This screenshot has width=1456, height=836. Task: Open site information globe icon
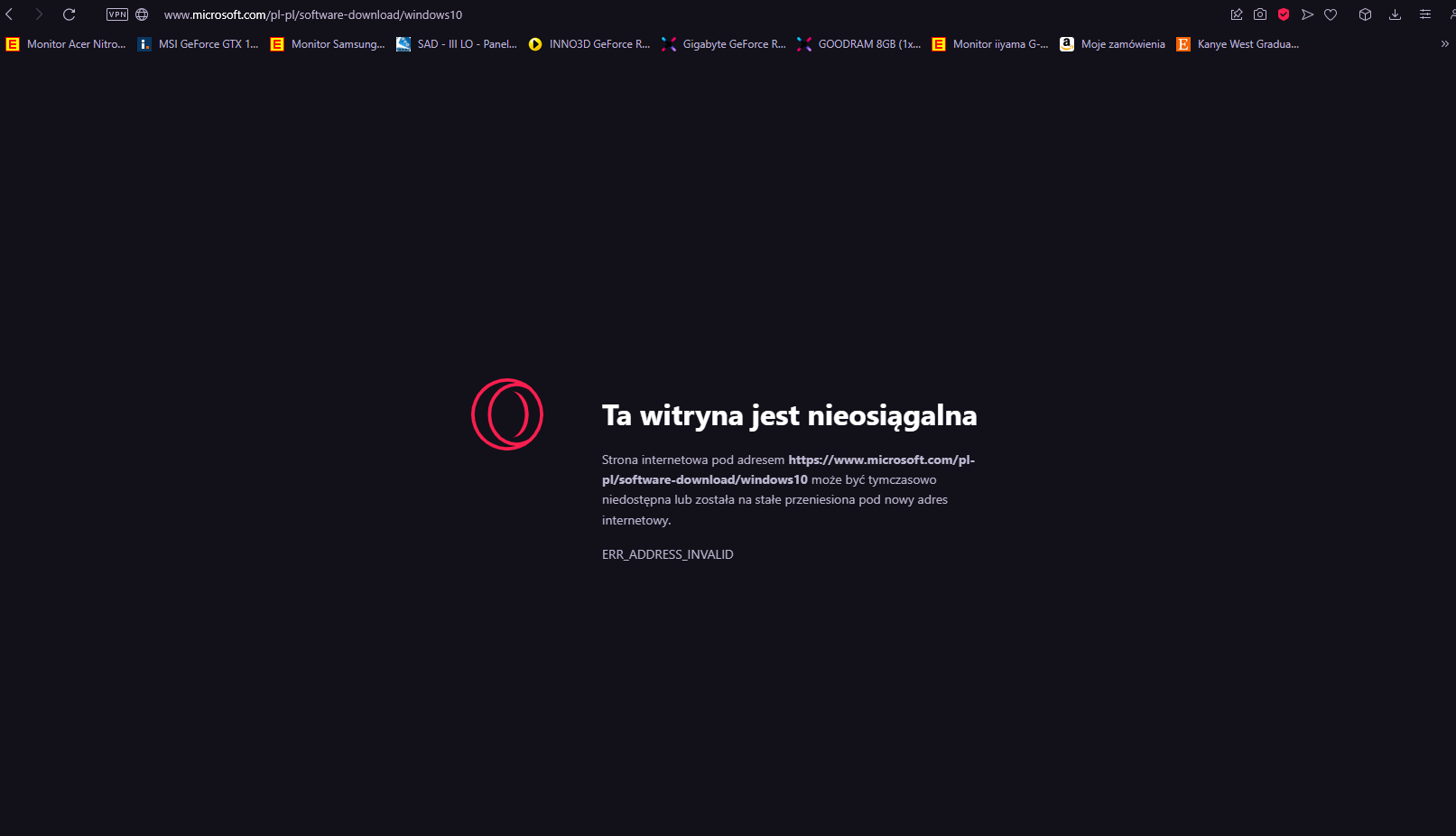point(142,14)
